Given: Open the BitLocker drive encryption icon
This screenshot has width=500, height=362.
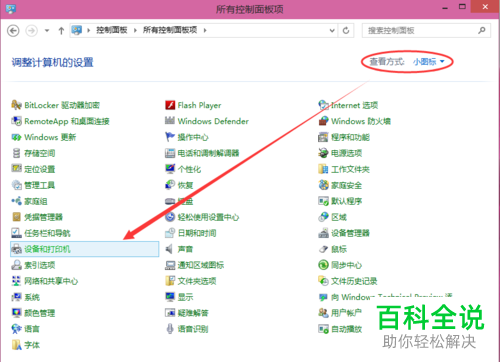Looking at the screenshot, I should [16, 105].
